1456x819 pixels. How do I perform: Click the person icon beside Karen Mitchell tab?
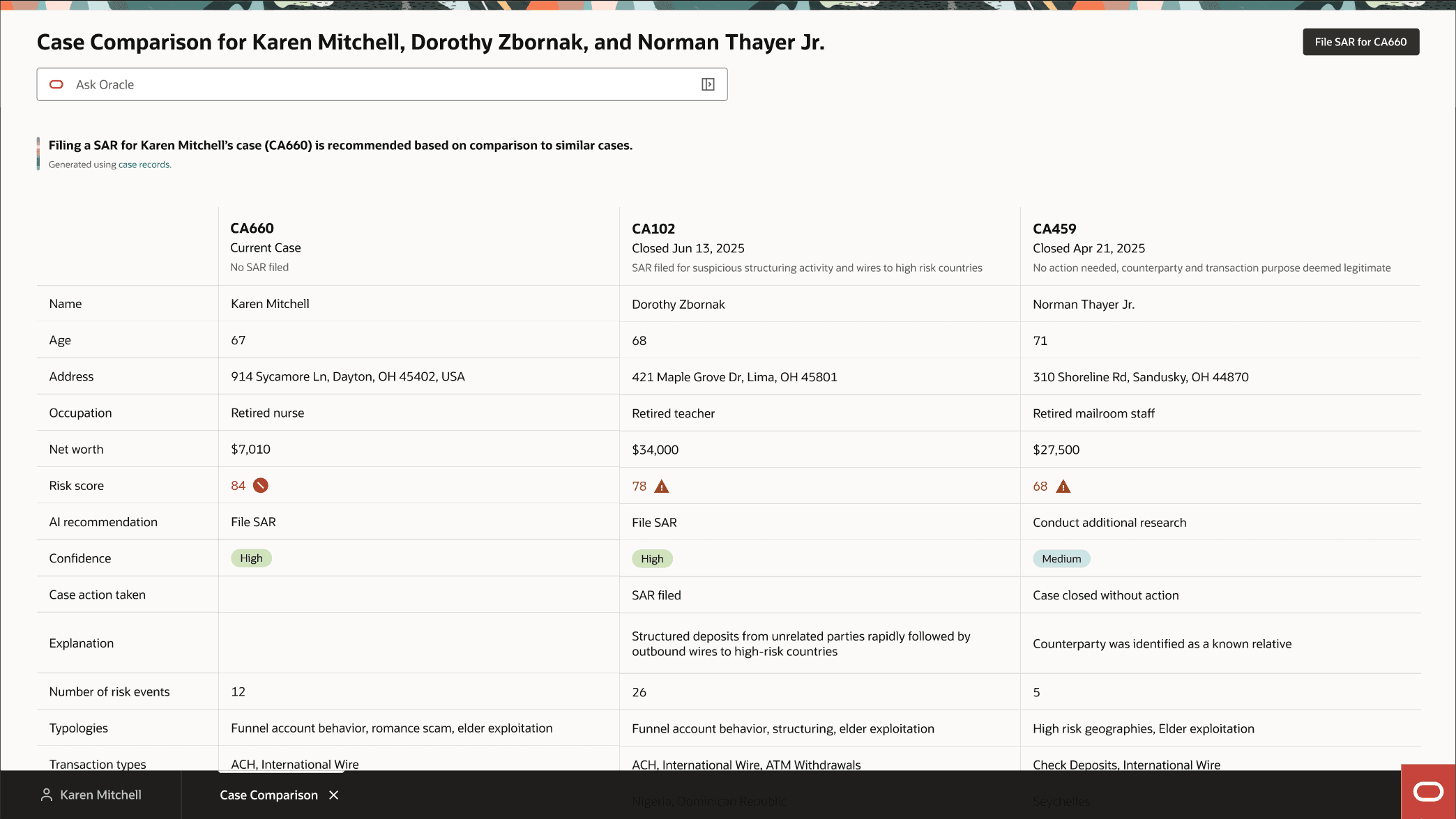(x=47, y=795)
